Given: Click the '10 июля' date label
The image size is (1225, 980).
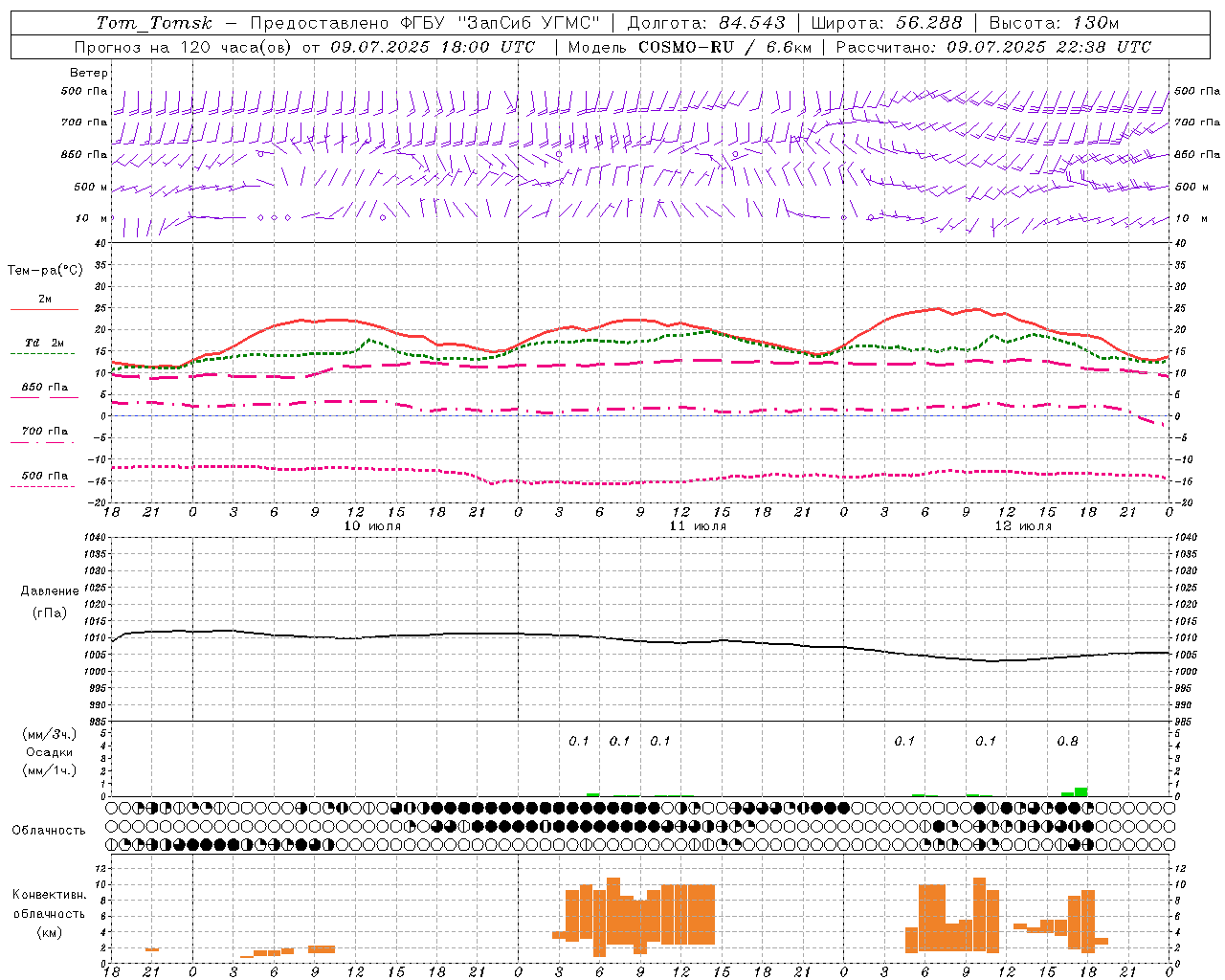Looking at the screenshot, I should point(372,526).
